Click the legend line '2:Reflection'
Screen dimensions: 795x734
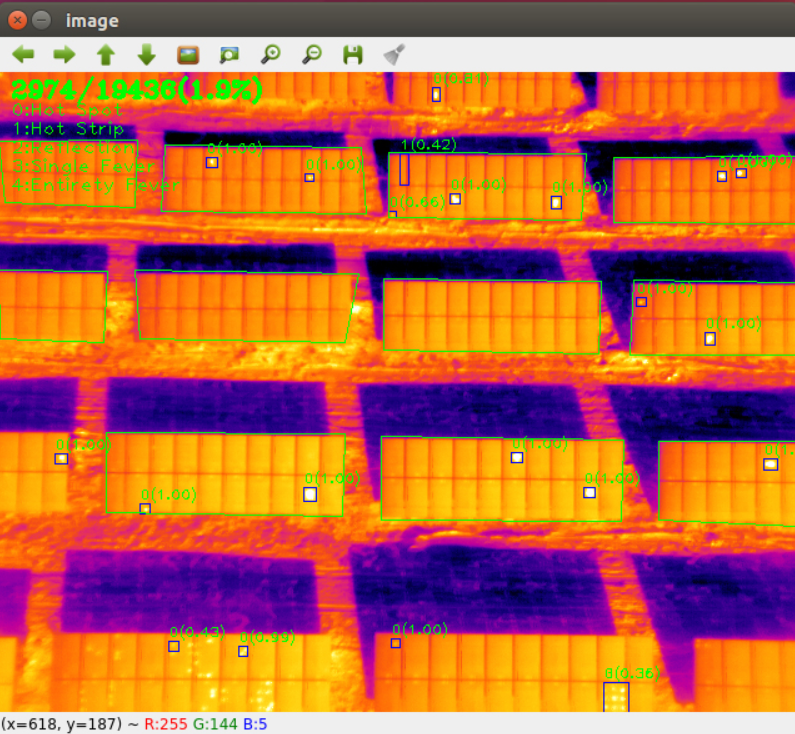[x=74, y=148]
